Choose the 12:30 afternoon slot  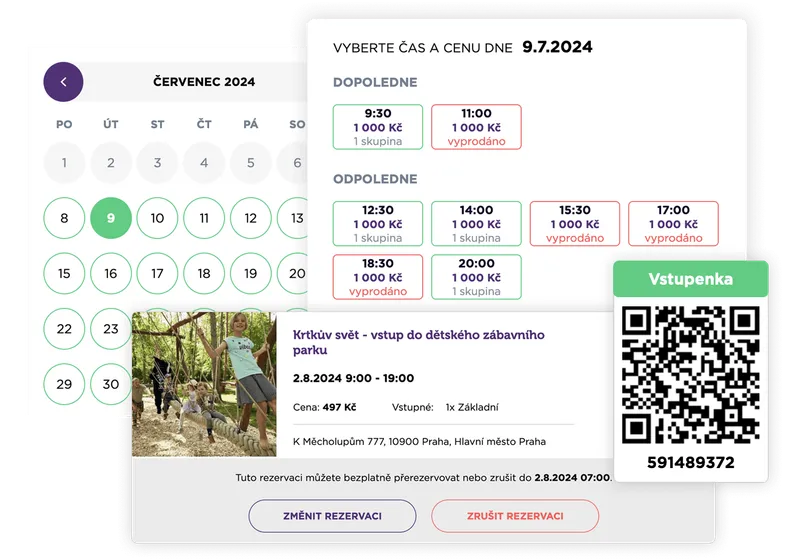(378, 223)
